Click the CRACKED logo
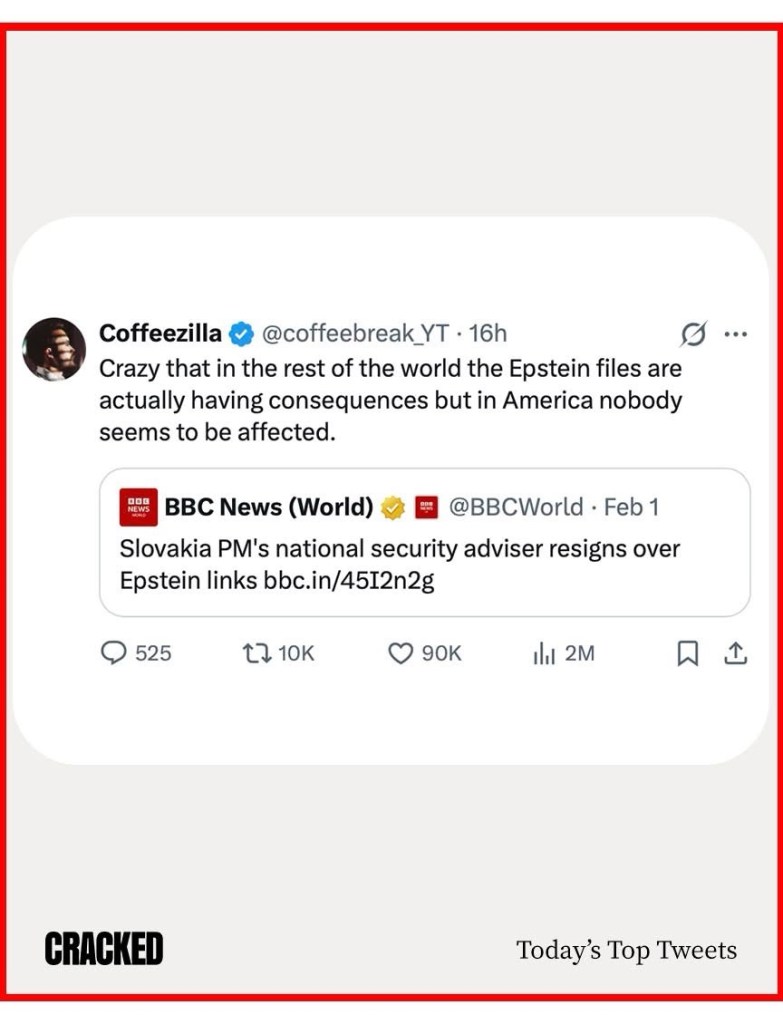Screen dimensions: 783x1024 pos(103,948)
